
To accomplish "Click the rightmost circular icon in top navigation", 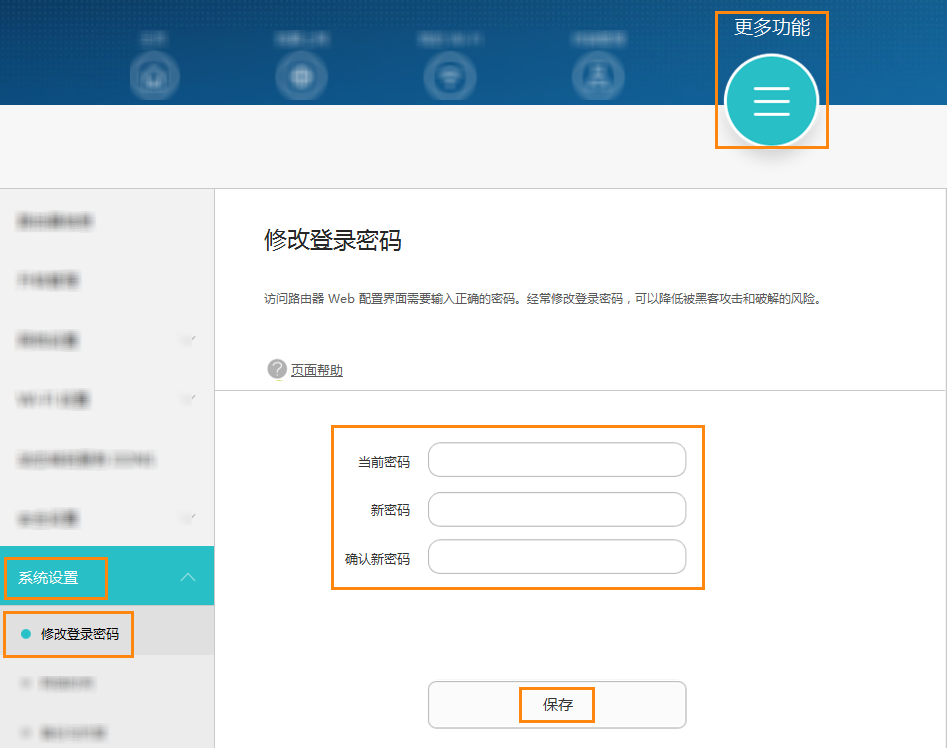I will click(x=598, y=77).
